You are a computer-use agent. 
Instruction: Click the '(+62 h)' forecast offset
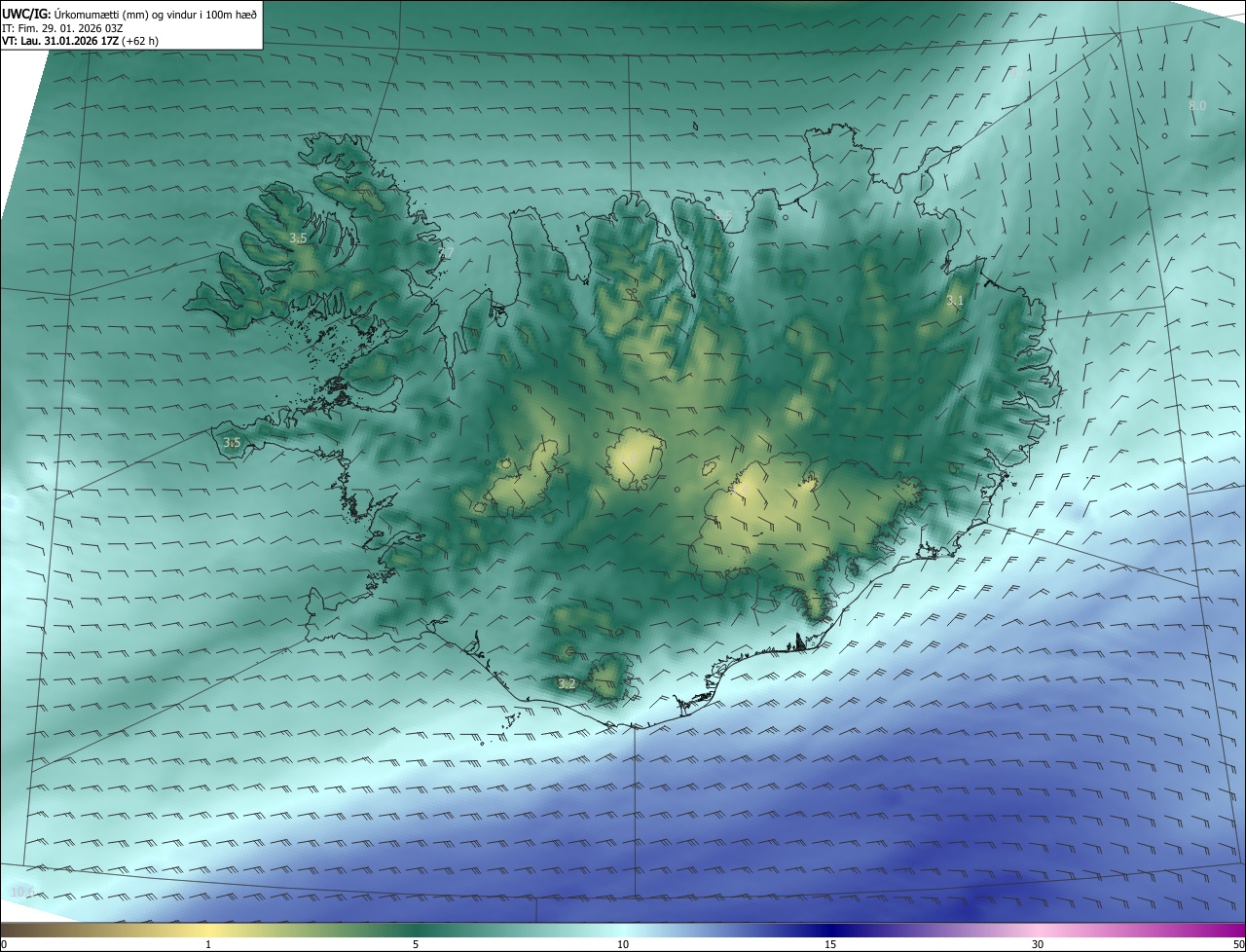[x=141, y=41]
